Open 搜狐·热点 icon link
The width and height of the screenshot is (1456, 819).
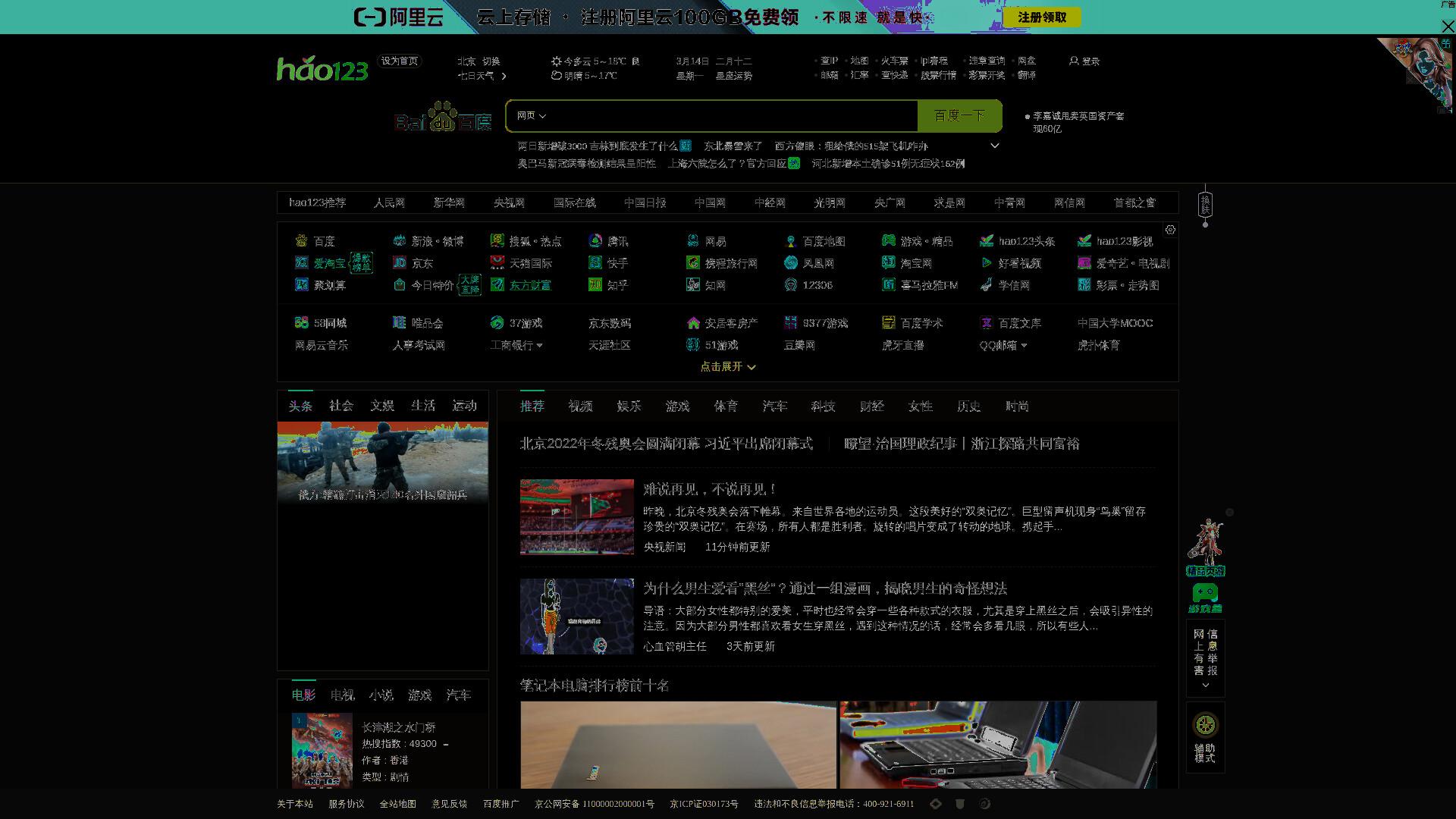click(x=497, y=240)
